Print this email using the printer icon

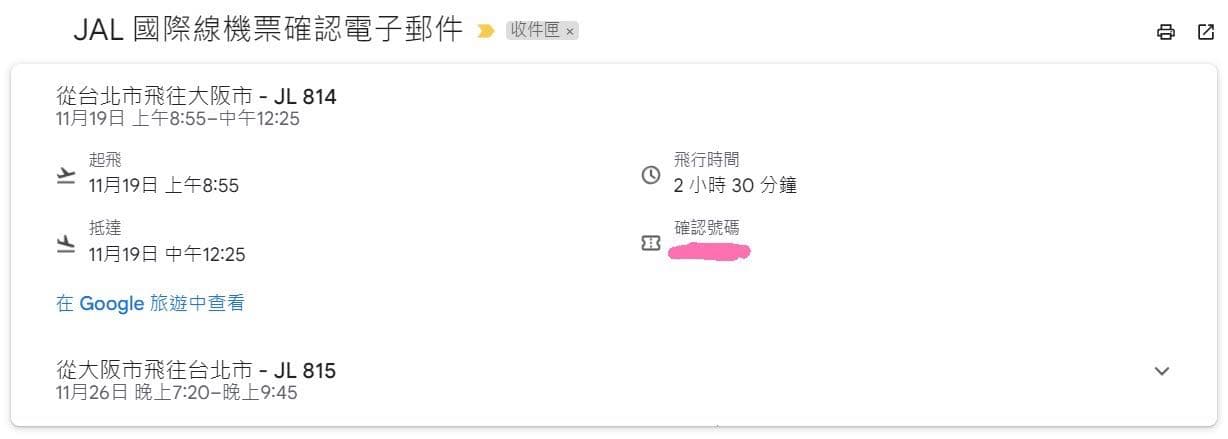click(1165, 32)
